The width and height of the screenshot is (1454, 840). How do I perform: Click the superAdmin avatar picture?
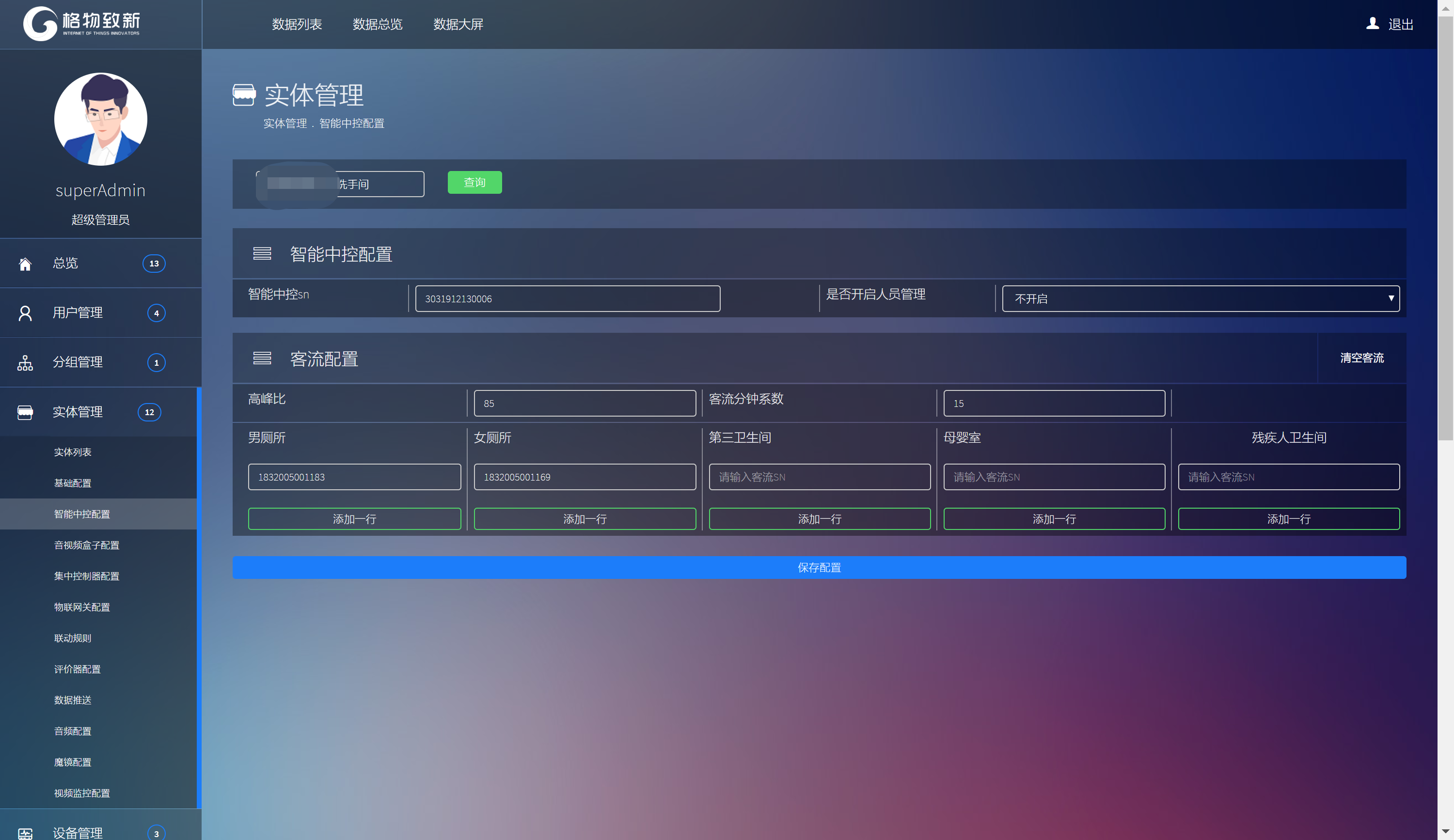click(100, 119)
